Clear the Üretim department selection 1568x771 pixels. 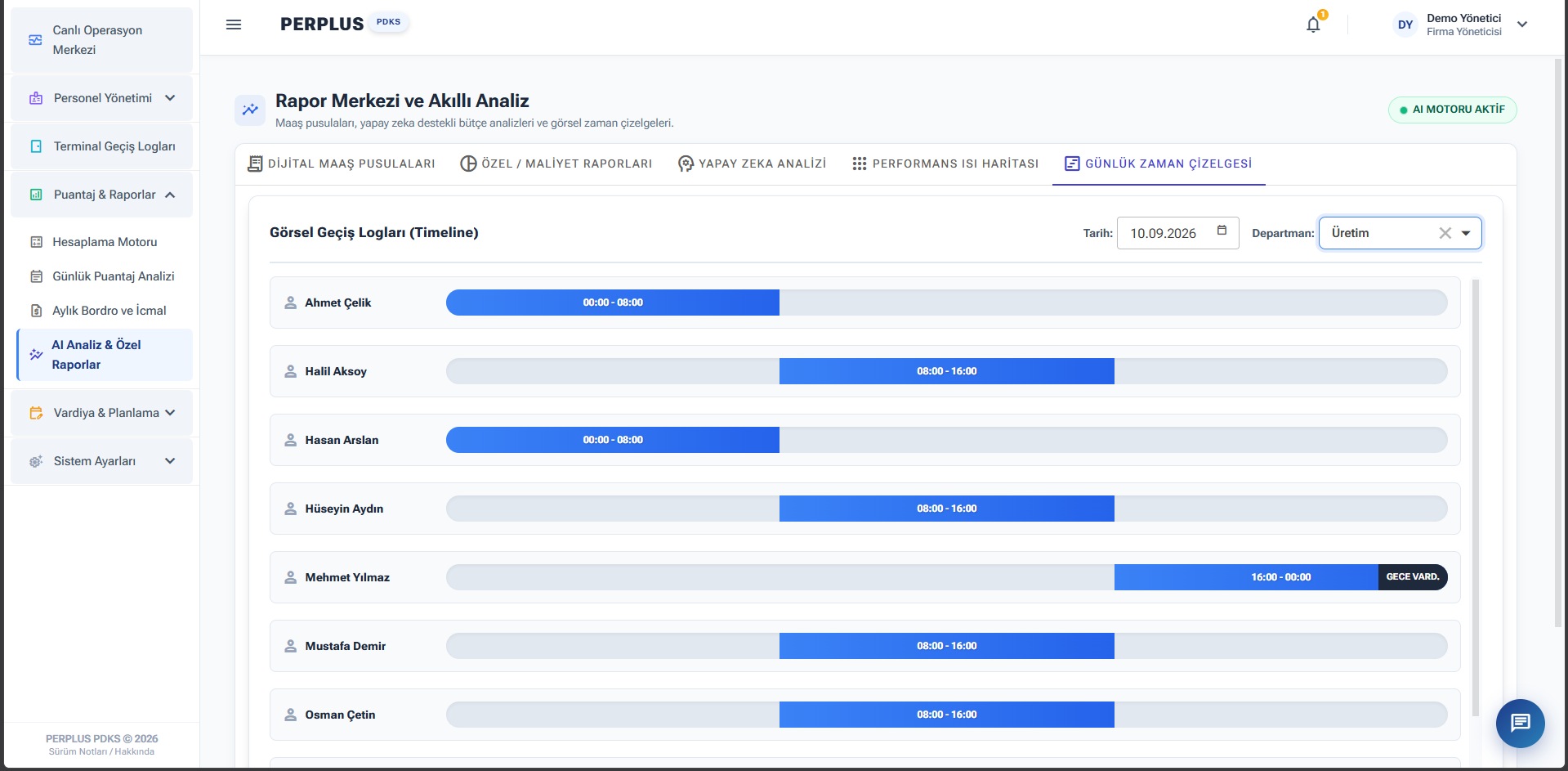(1445, 233)
